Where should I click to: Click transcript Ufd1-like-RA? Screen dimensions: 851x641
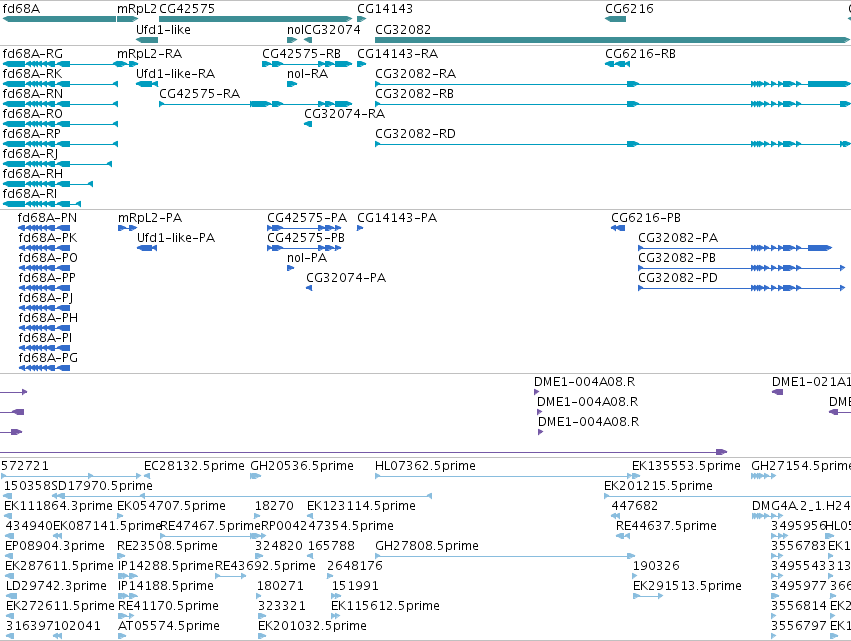(x=175, y=74)
